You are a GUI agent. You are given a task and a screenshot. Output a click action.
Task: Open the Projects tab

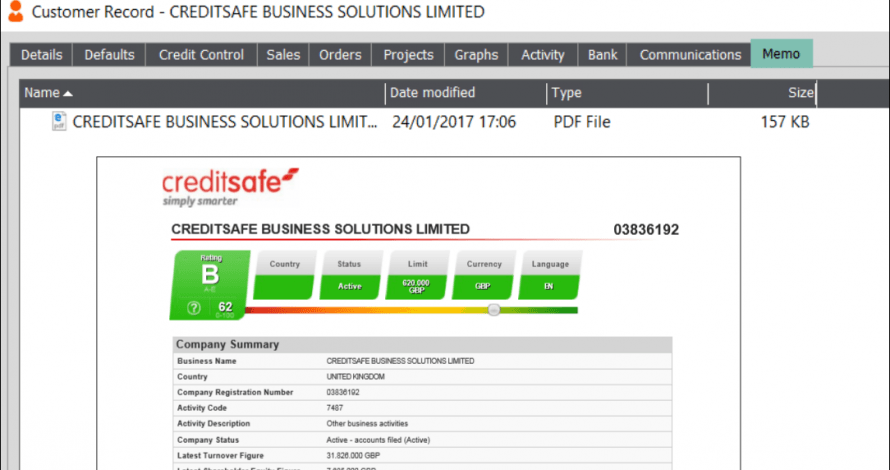(408, 55)
